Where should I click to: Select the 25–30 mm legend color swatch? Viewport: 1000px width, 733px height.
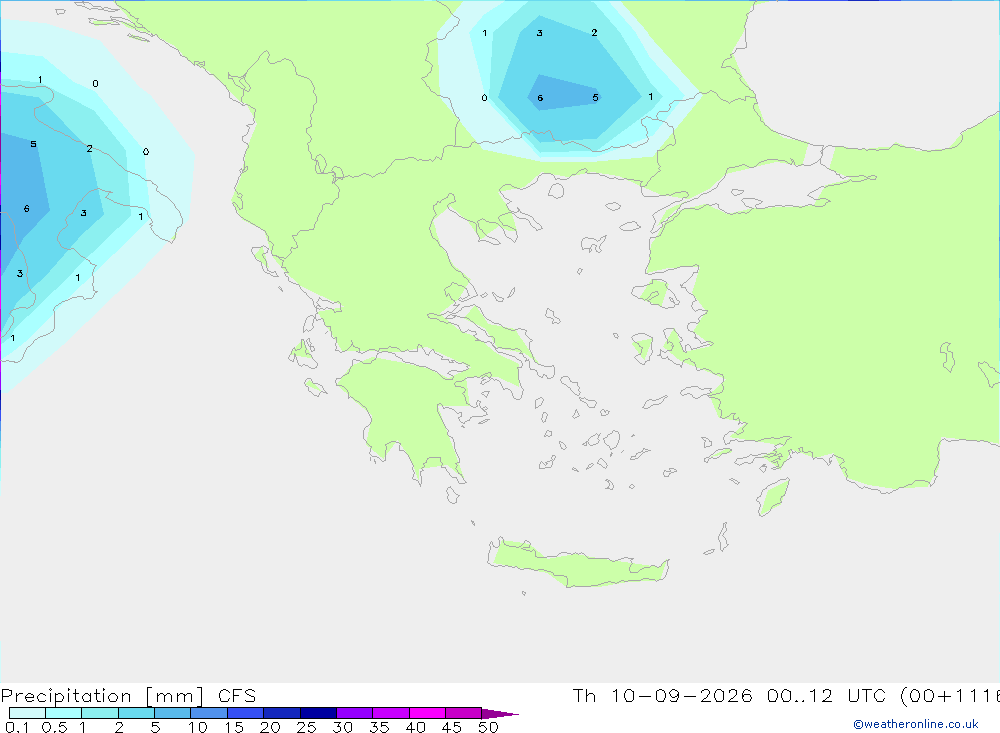click(318, 713)
